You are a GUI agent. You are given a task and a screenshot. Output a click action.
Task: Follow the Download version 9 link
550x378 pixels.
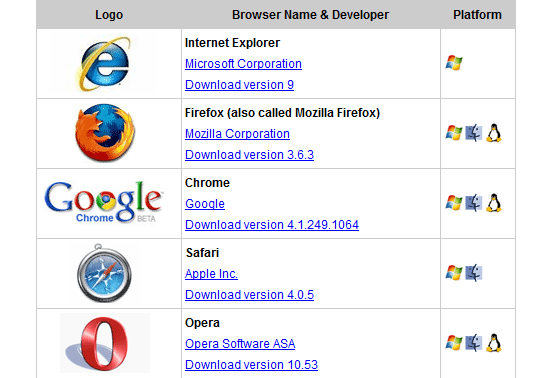point(239,85)
